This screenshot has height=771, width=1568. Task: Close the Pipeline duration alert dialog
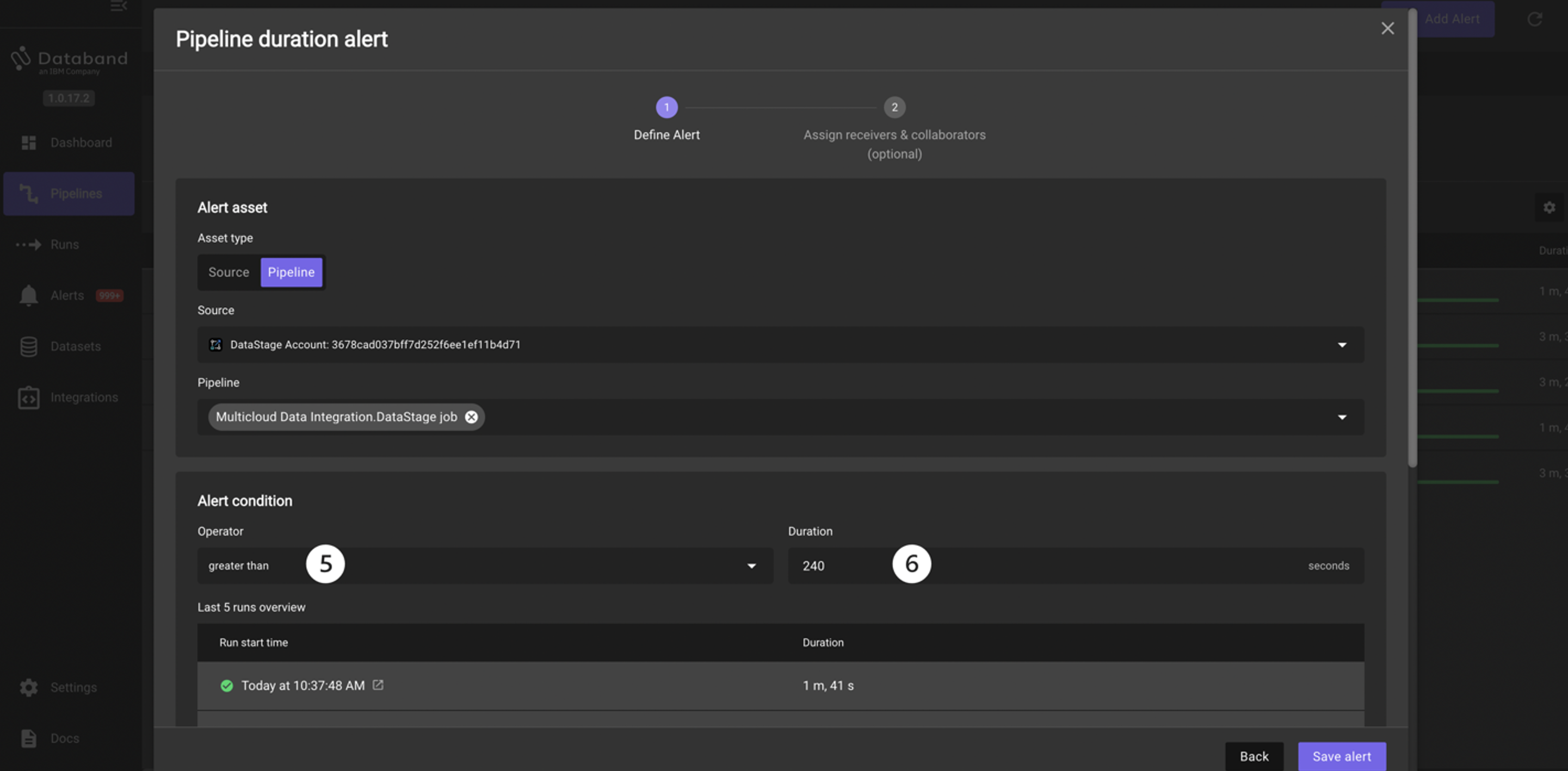1387,29
